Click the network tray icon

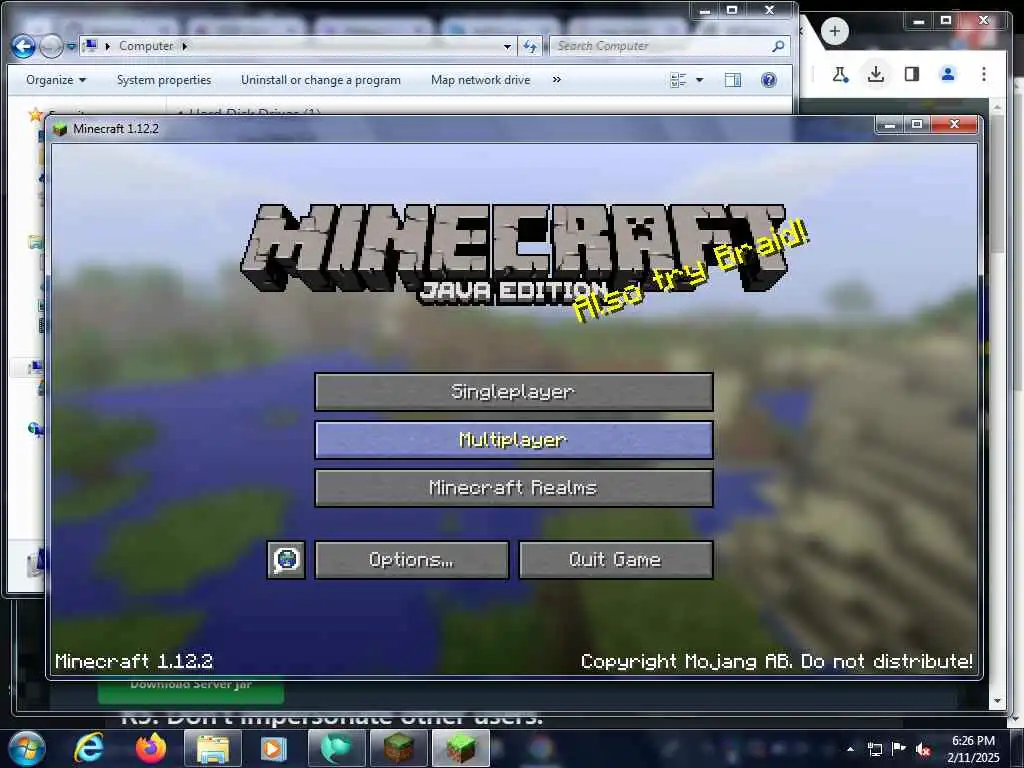[874, 749]
